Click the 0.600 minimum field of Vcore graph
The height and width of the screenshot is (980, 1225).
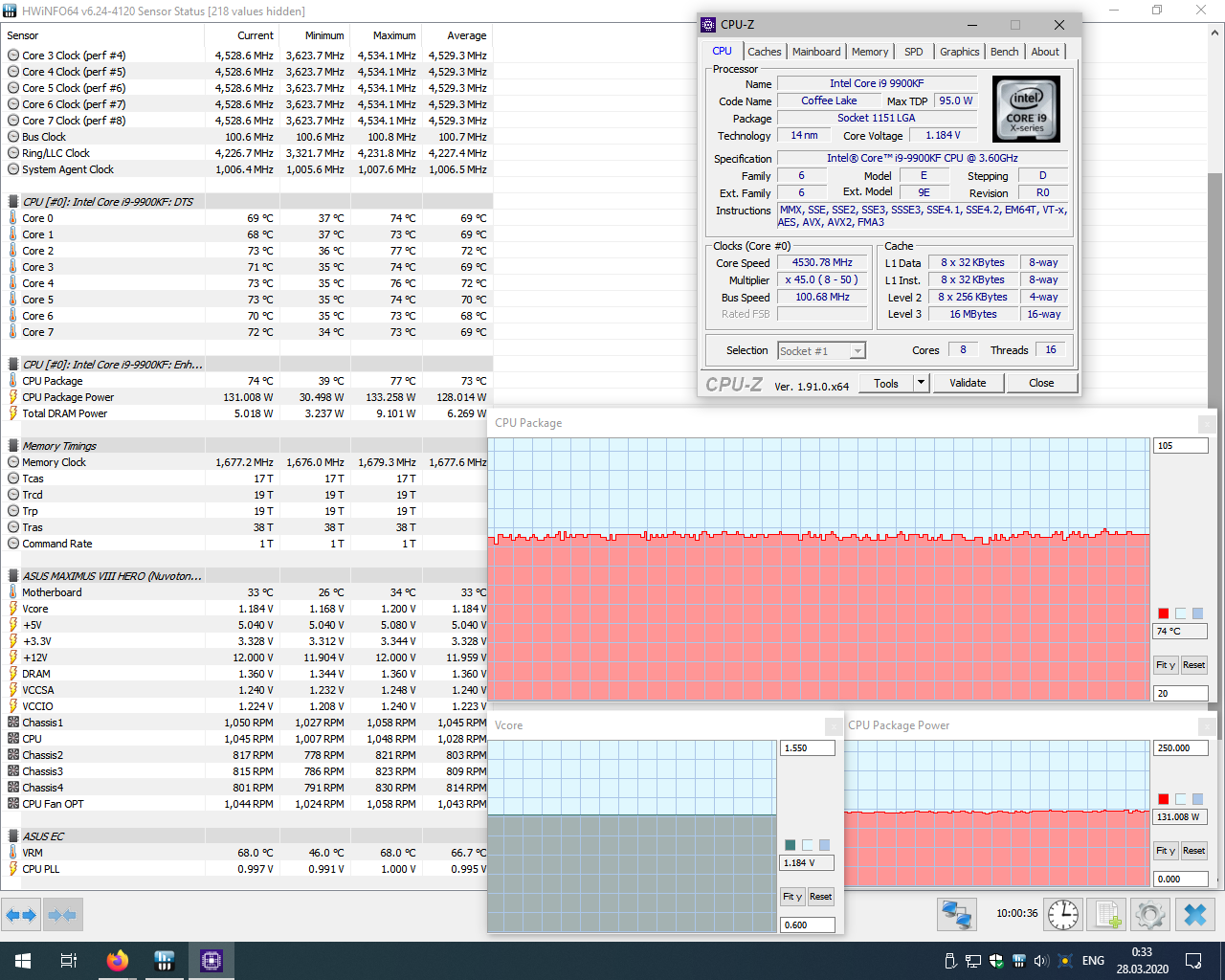pos(808,925)
